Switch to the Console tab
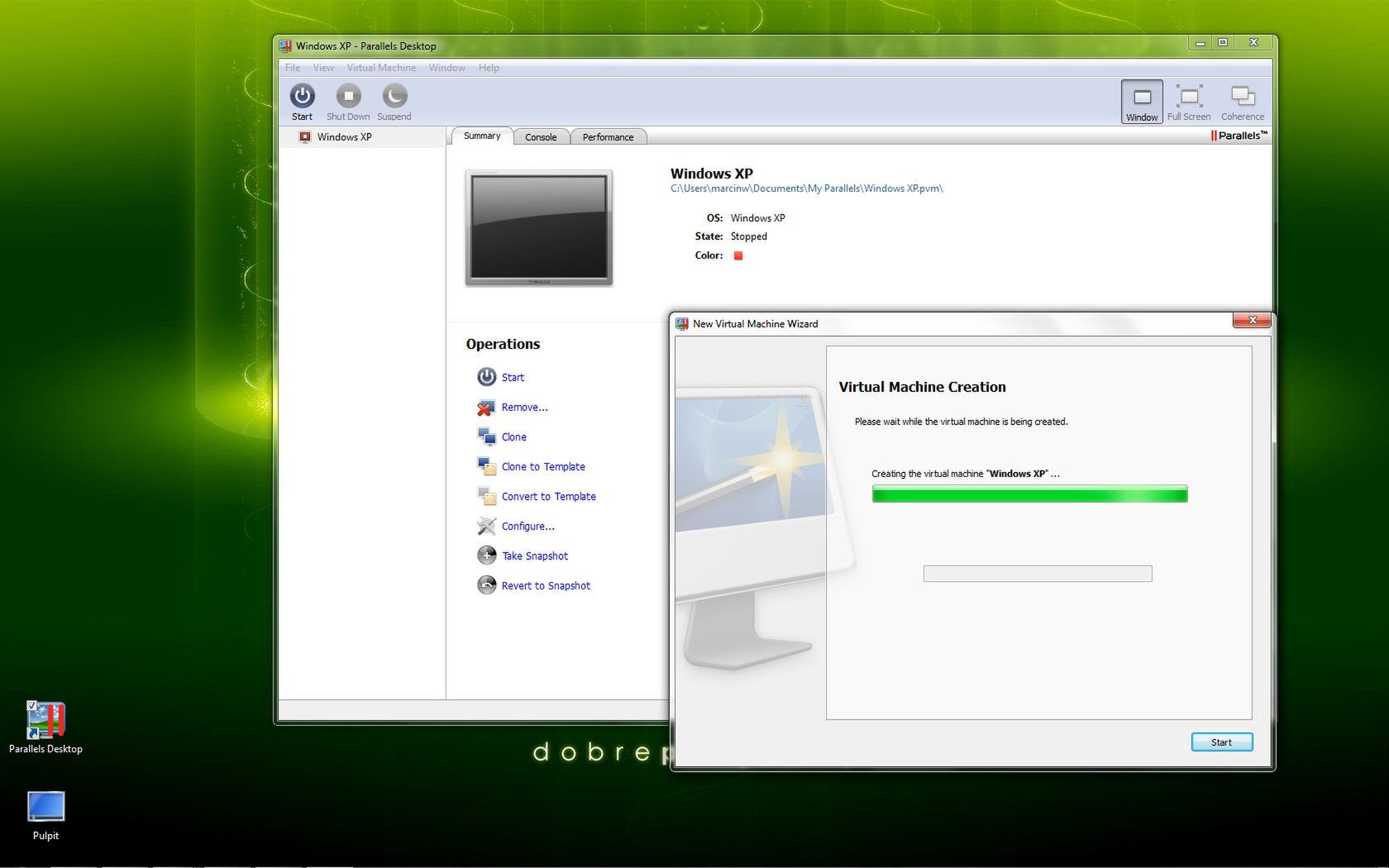The width and height of the screenshot is (1389, 868). [541, 137]
